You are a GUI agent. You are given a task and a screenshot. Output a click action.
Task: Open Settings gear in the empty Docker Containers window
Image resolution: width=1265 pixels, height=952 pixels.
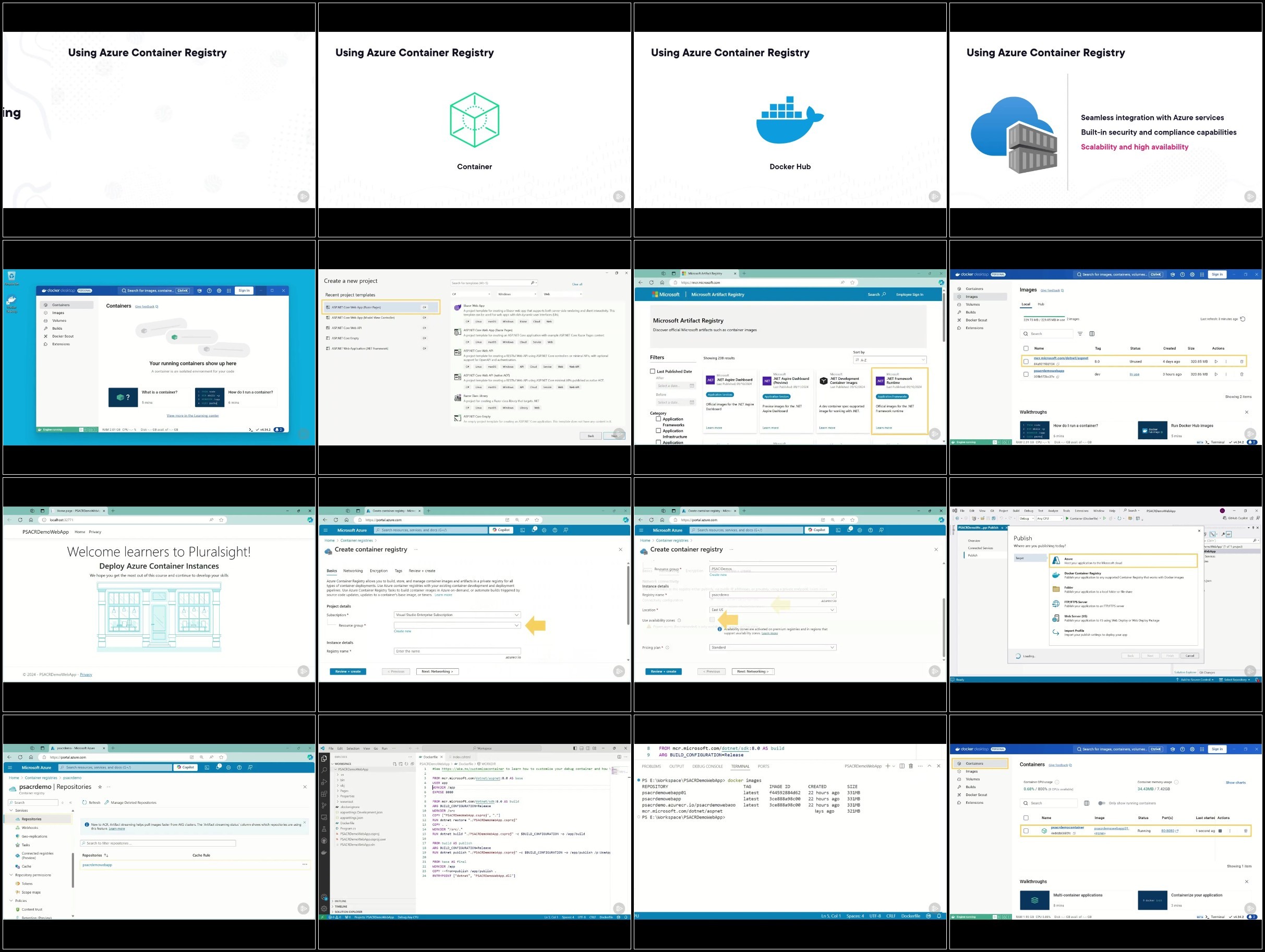[x=219, y=291]
